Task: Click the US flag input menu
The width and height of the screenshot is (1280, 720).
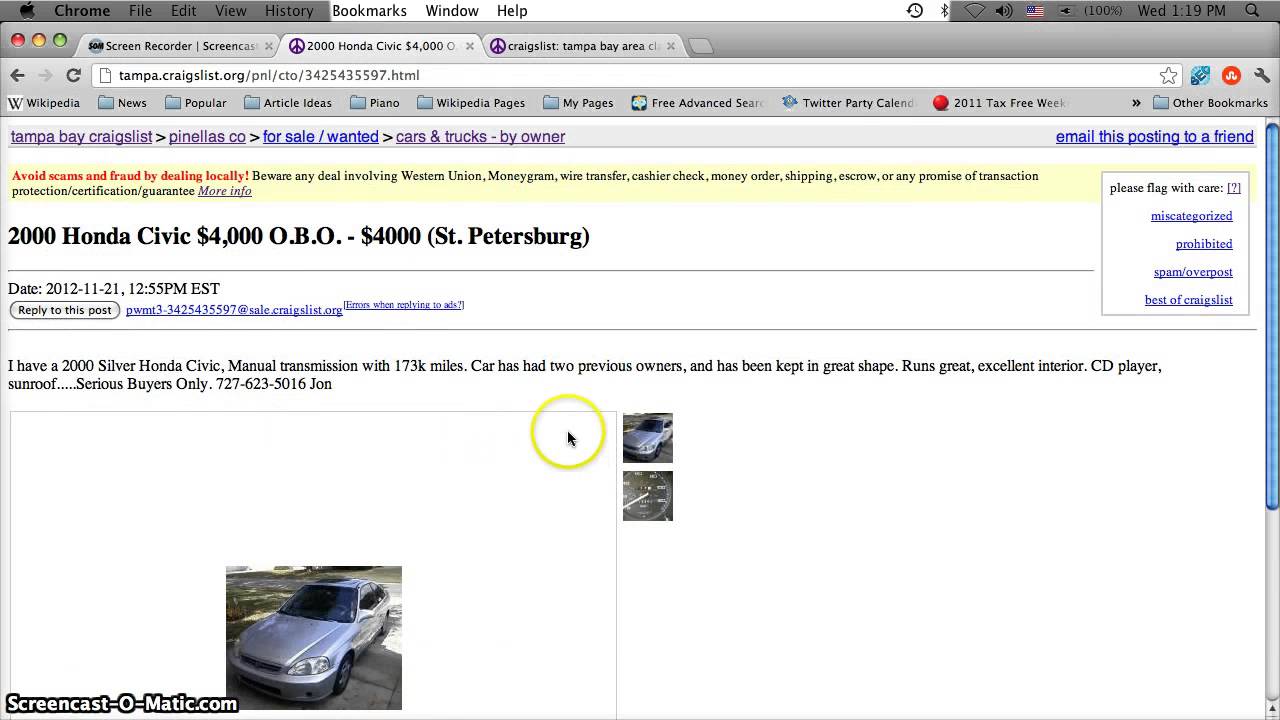Action: pyautogui.click(x=1035, y=11)
